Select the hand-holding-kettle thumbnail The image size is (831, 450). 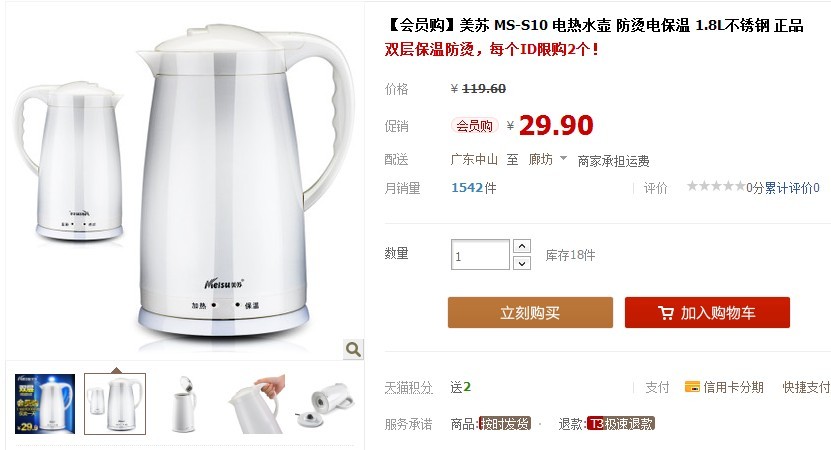coord(256,404)
